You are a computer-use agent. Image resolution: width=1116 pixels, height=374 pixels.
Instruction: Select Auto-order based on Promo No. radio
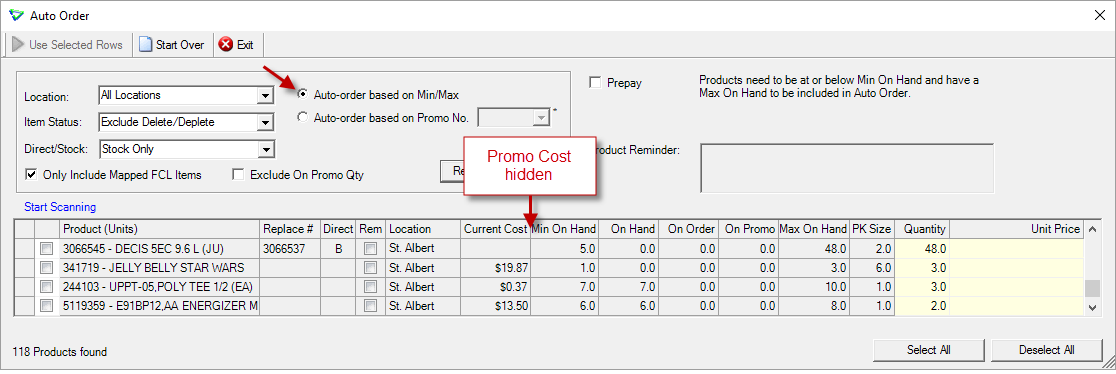(x=302, y=118)
